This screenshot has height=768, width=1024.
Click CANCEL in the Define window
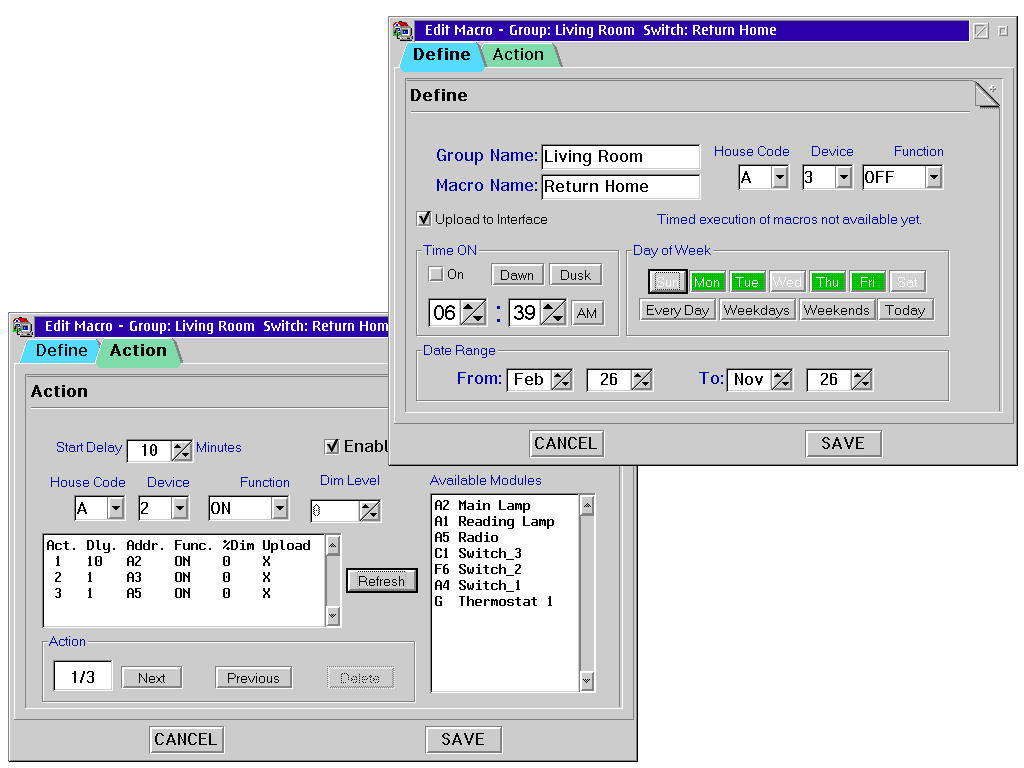(566, 443)
